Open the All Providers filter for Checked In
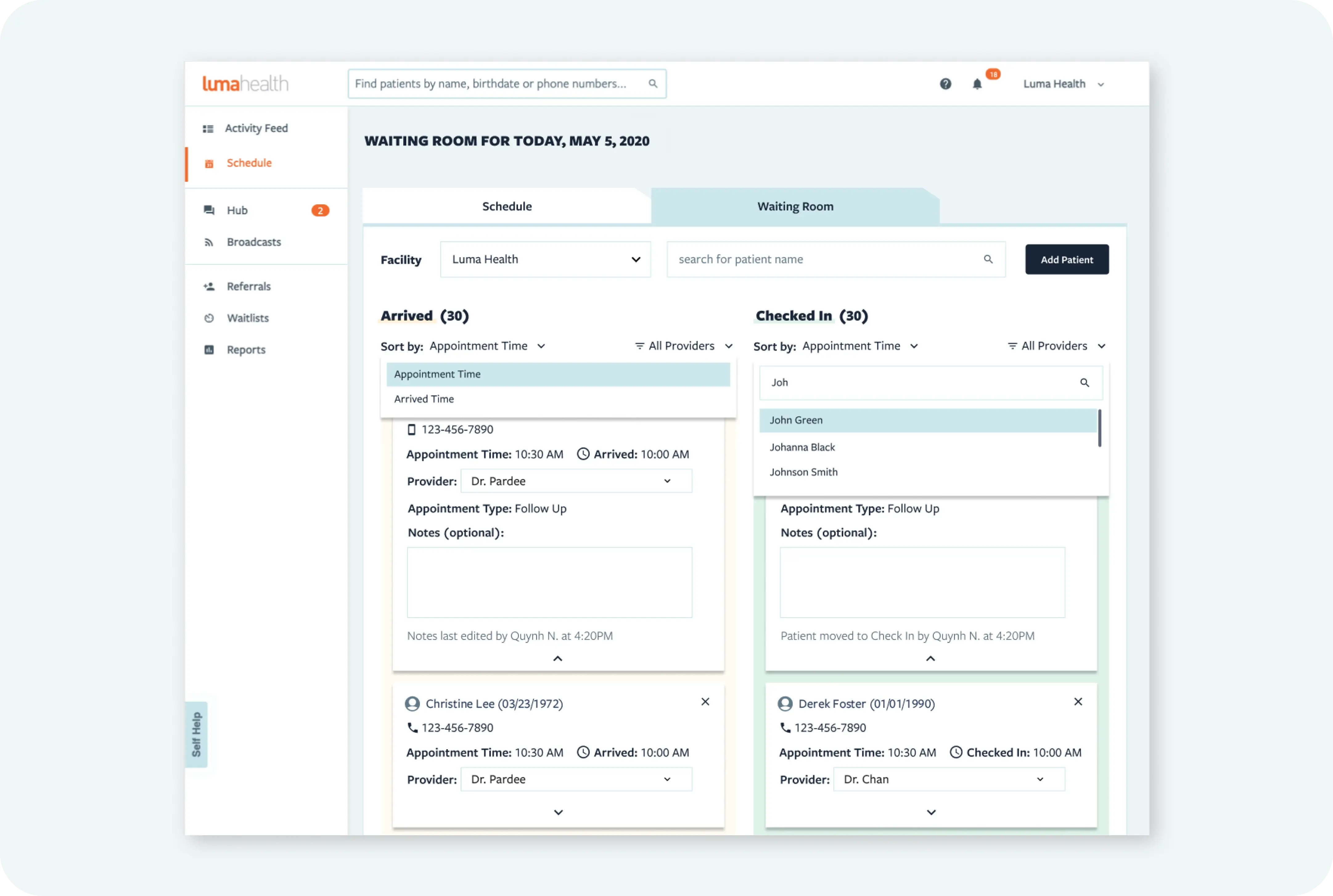 1056,346
